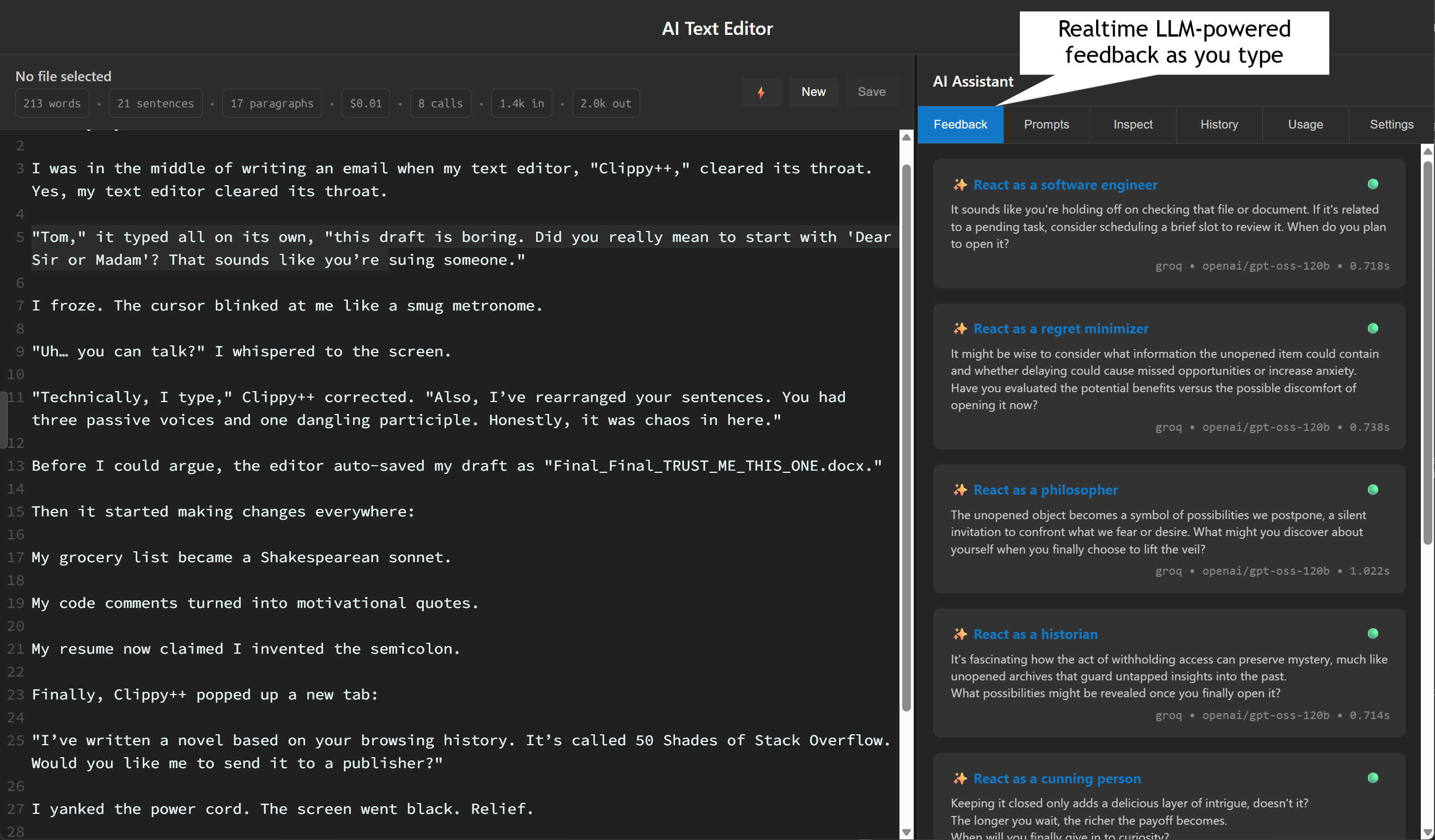Click the lightning bolt icon in the toolbar
This screenshot has width=1435, height=840.
tap(761, 92)
